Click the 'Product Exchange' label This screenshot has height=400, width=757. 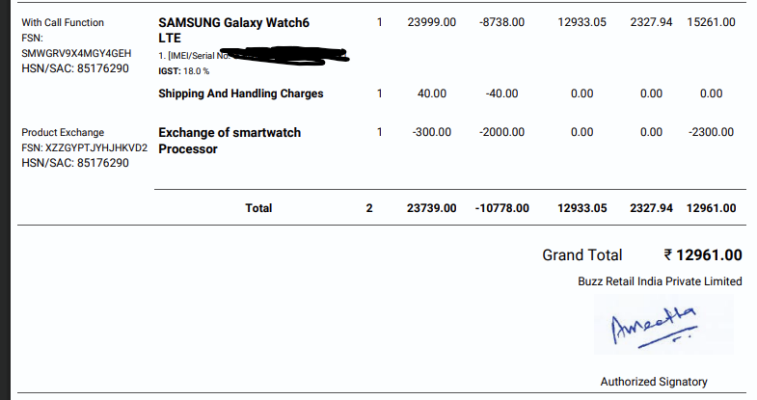(63, 132)
